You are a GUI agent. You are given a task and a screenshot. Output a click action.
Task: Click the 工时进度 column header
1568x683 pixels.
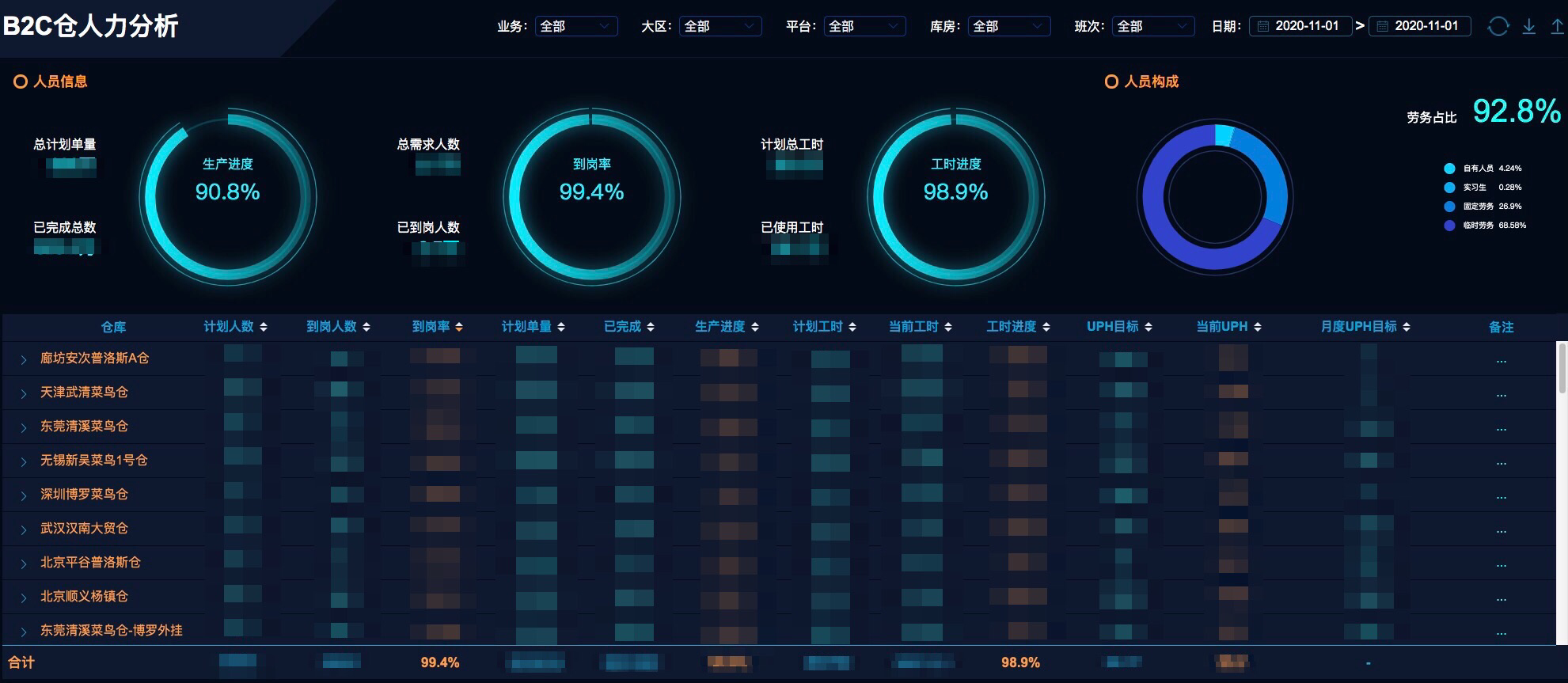pos(1011,327)
